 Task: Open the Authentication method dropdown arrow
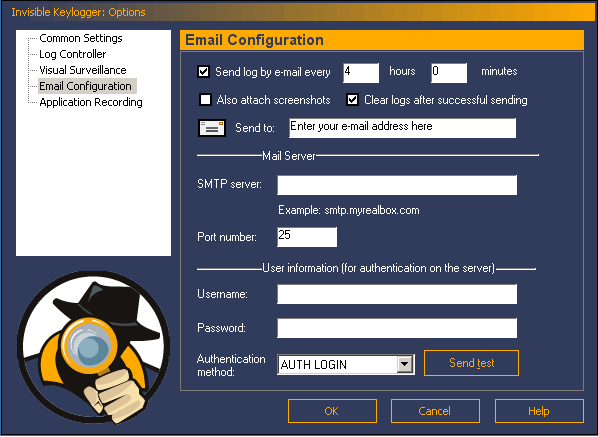pos(405,364)
